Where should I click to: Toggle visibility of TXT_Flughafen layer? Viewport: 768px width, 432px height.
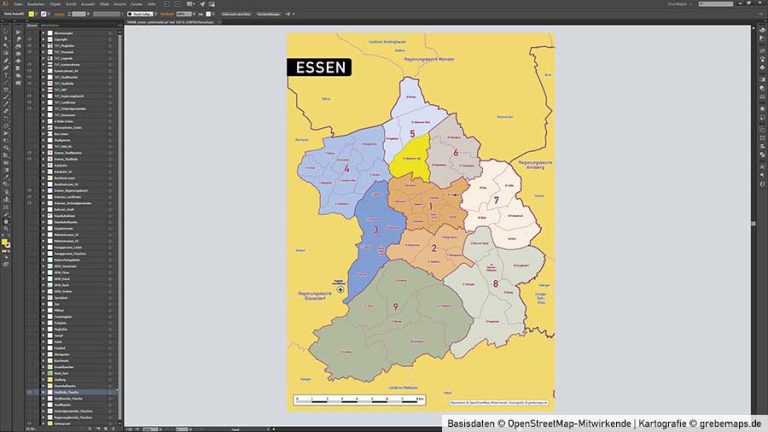click(x=29, y=46)
